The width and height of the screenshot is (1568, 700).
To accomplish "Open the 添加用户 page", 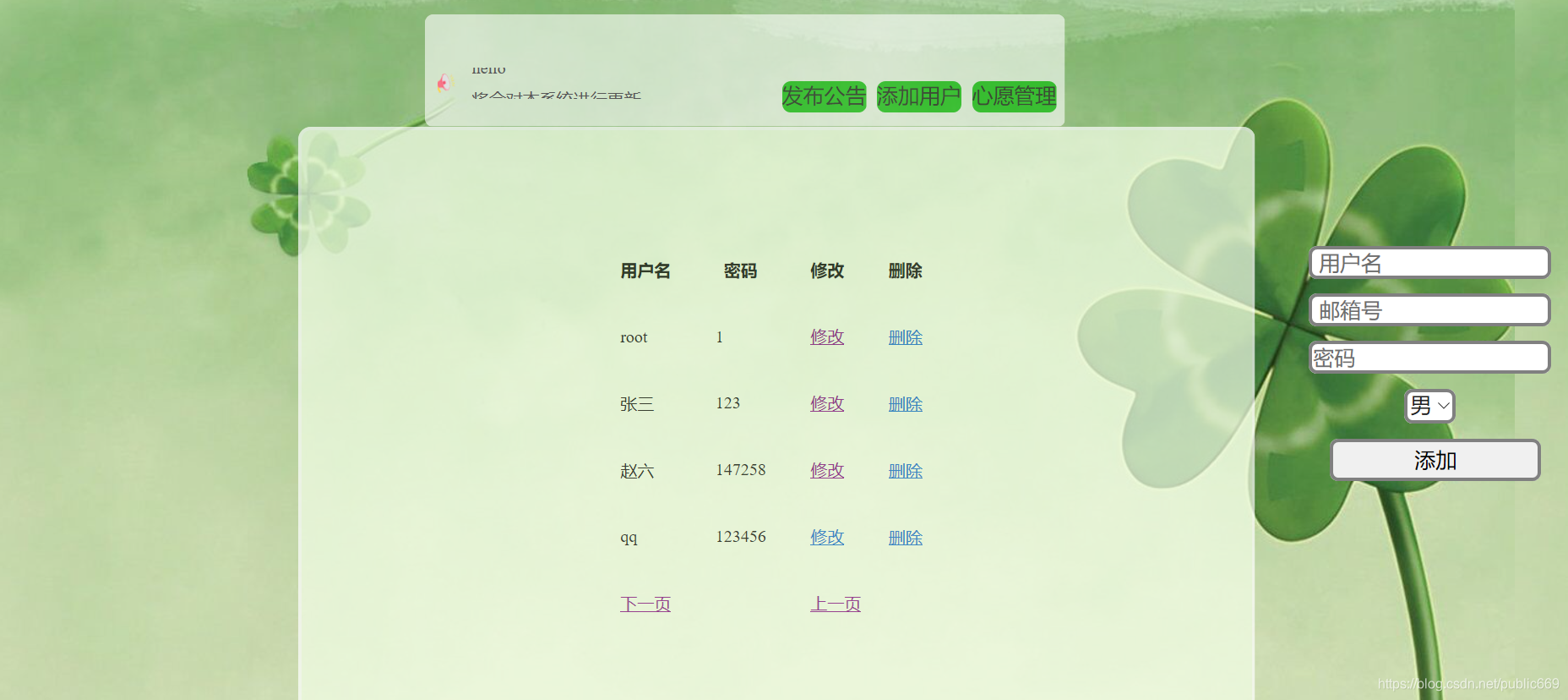I will [919, 96].
